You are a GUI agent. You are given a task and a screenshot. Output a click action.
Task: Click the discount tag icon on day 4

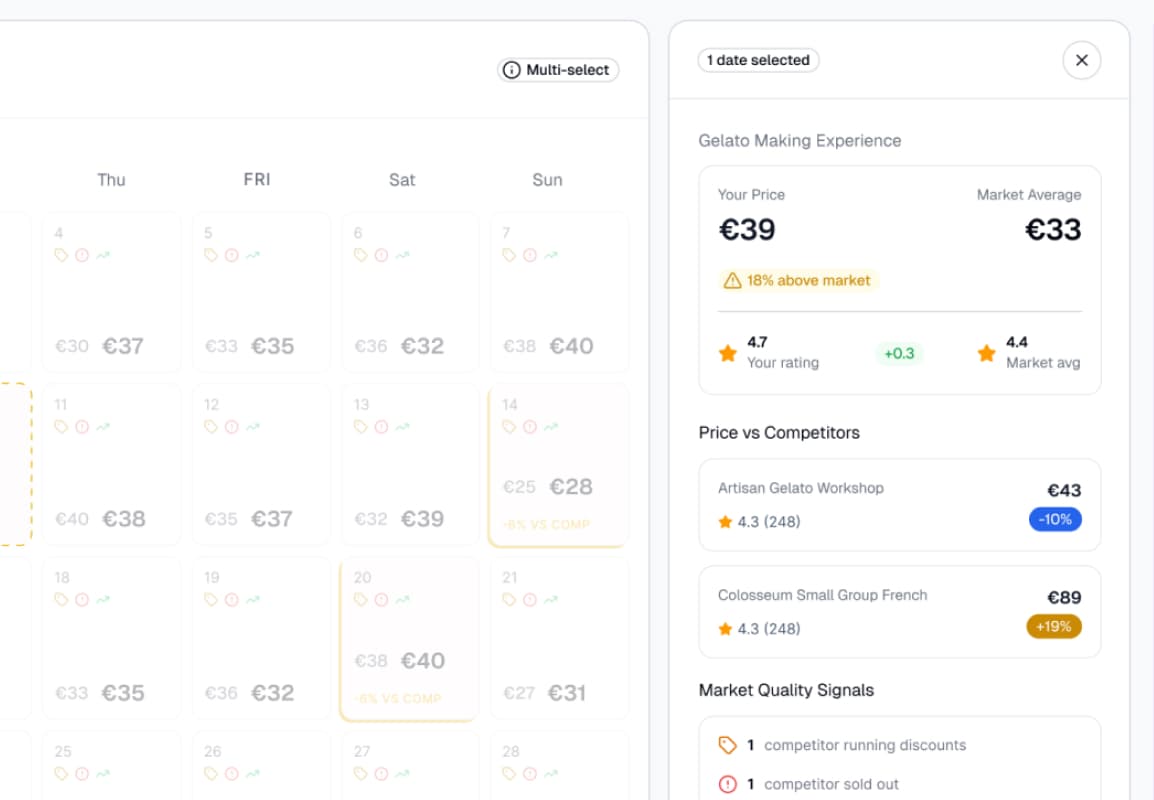click(x=61, y=255)
